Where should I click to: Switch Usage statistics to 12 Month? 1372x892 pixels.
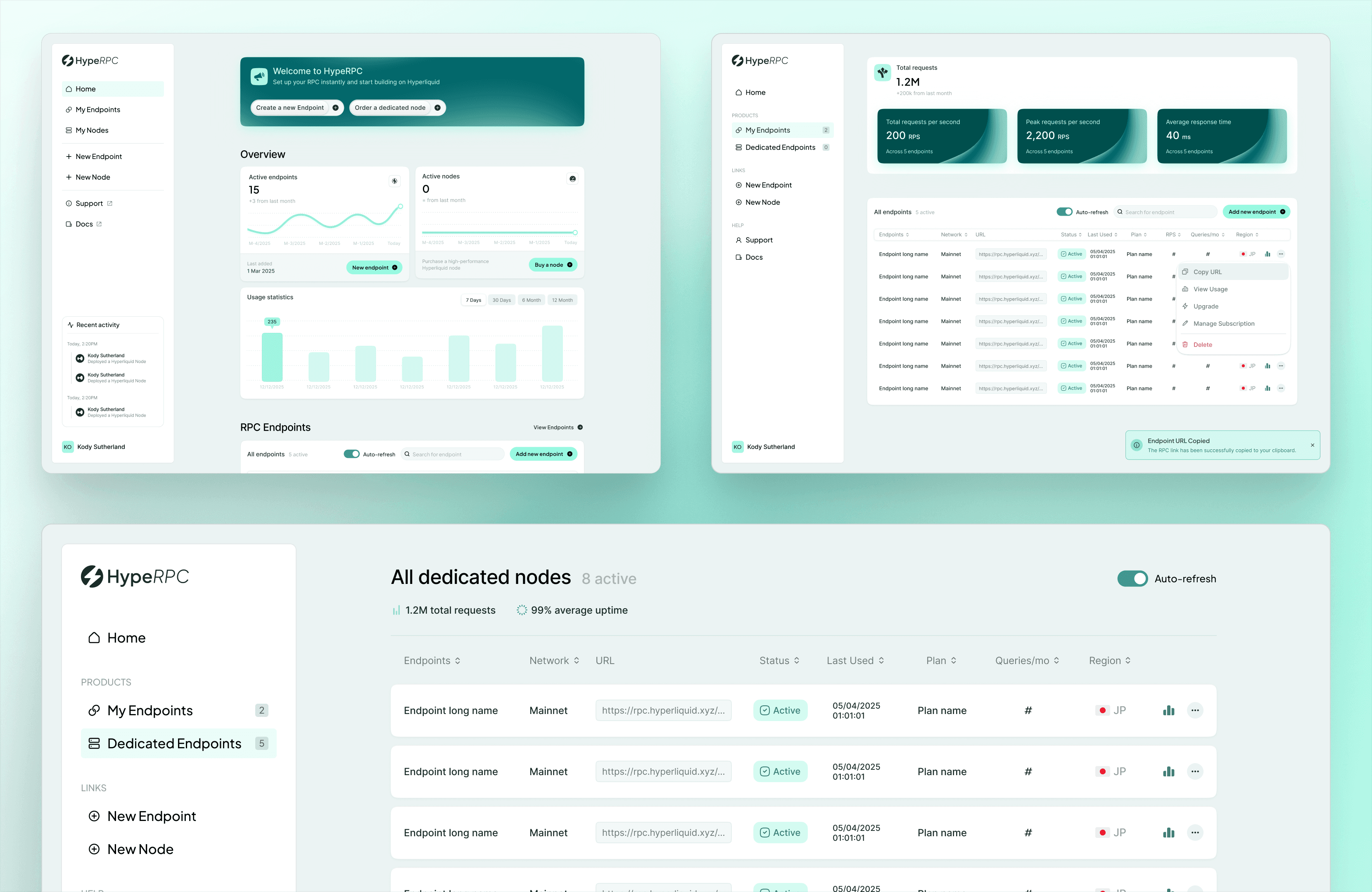point(563,300)
